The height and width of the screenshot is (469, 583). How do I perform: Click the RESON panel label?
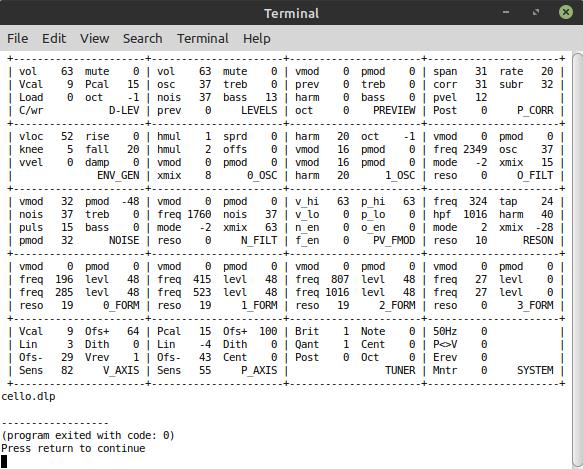538,241
